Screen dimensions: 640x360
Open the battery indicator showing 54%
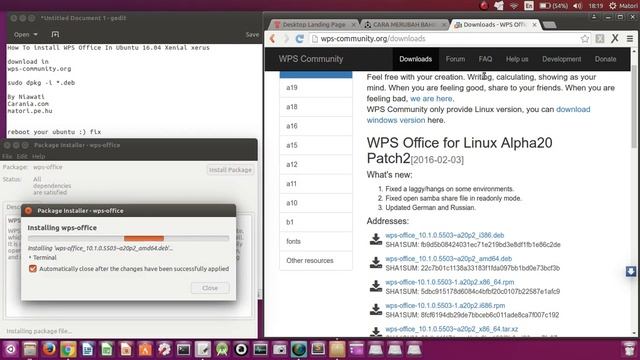point(553,6)
